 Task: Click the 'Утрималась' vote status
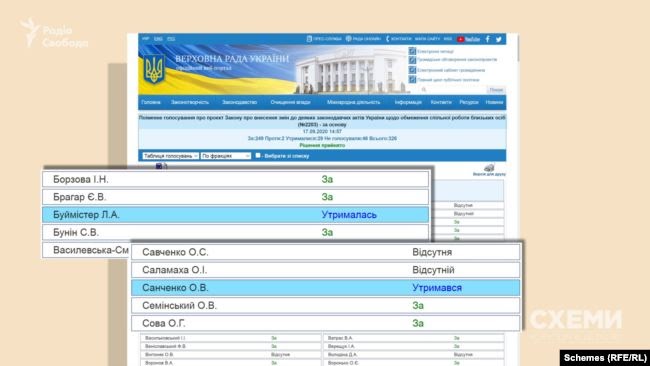pyautogui.click(x=349, y=215)
